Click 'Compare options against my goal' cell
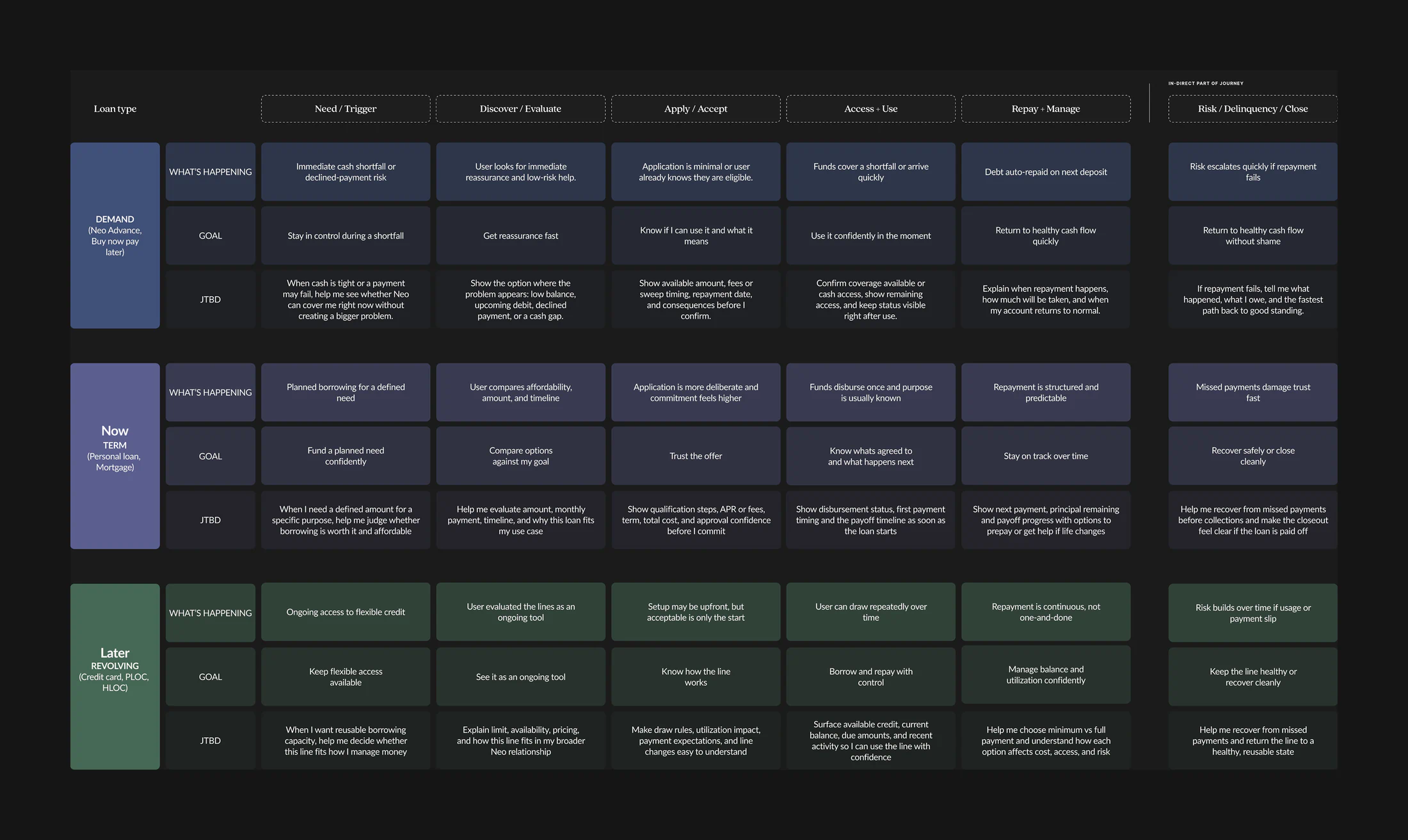This screenshot has height=840, width=1408. coord(520,456)
